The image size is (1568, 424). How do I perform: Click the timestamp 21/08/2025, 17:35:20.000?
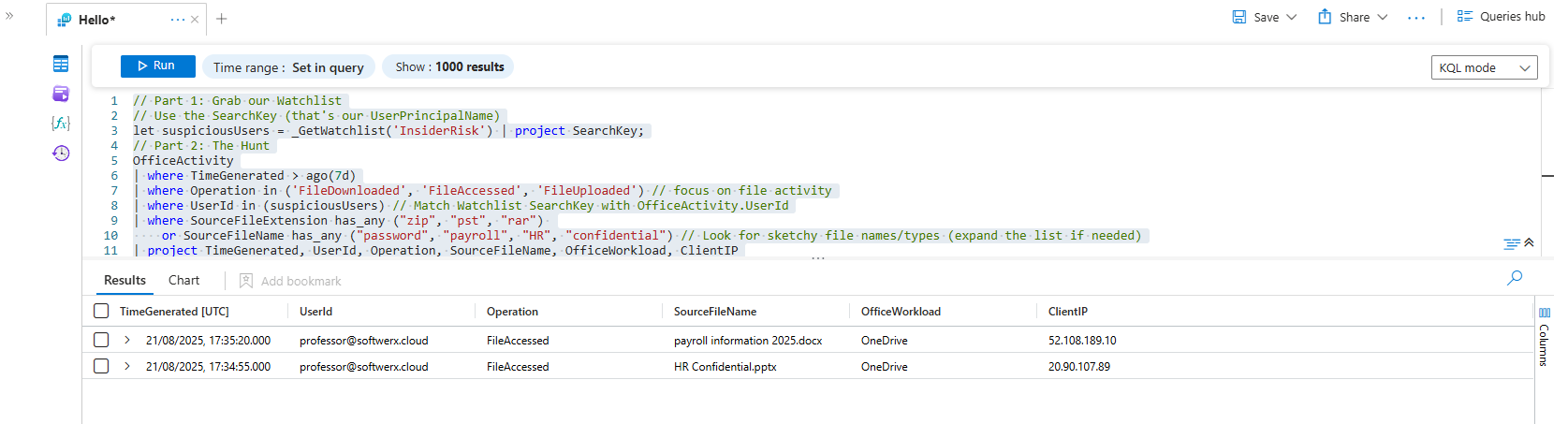(208, 341)
